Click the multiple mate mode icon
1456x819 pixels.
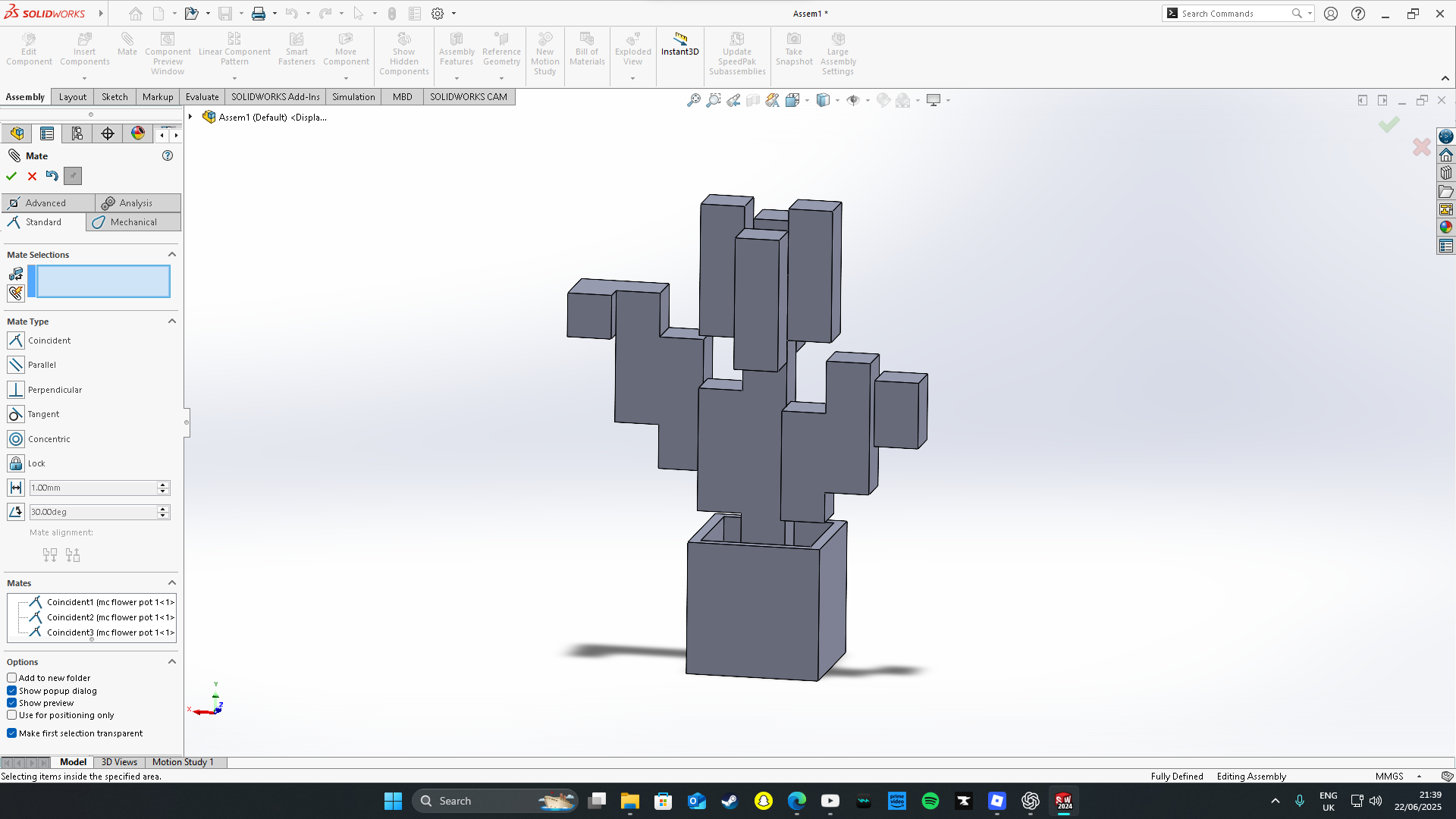point(16,293)
